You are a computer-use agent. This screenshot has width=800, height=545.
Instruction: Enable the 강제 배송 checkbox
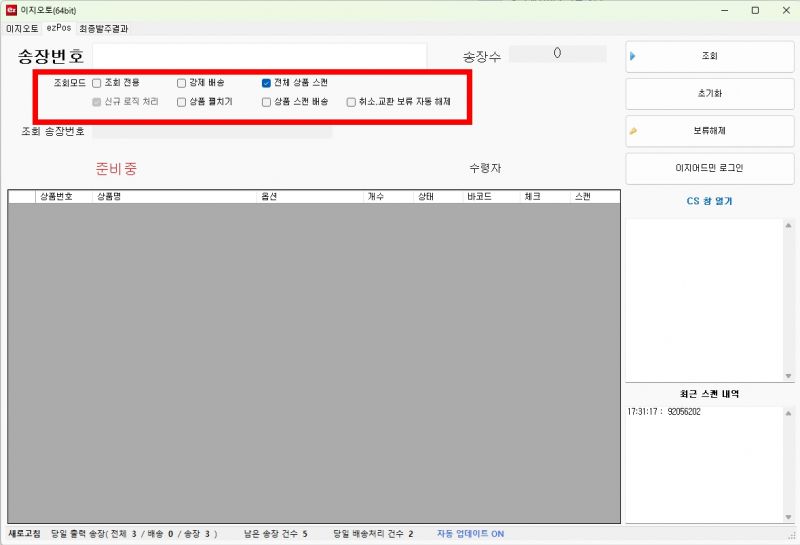(x=181, y=83)
